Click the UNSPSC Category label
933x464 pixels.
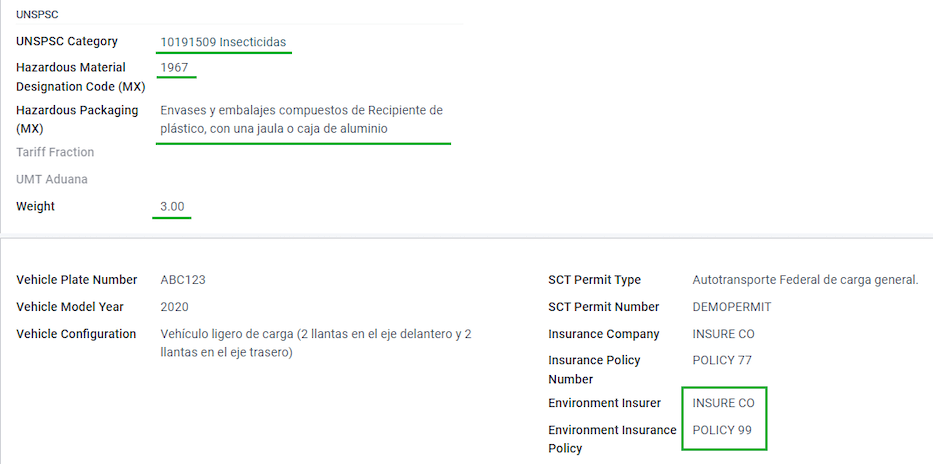(x=67, y=42)
